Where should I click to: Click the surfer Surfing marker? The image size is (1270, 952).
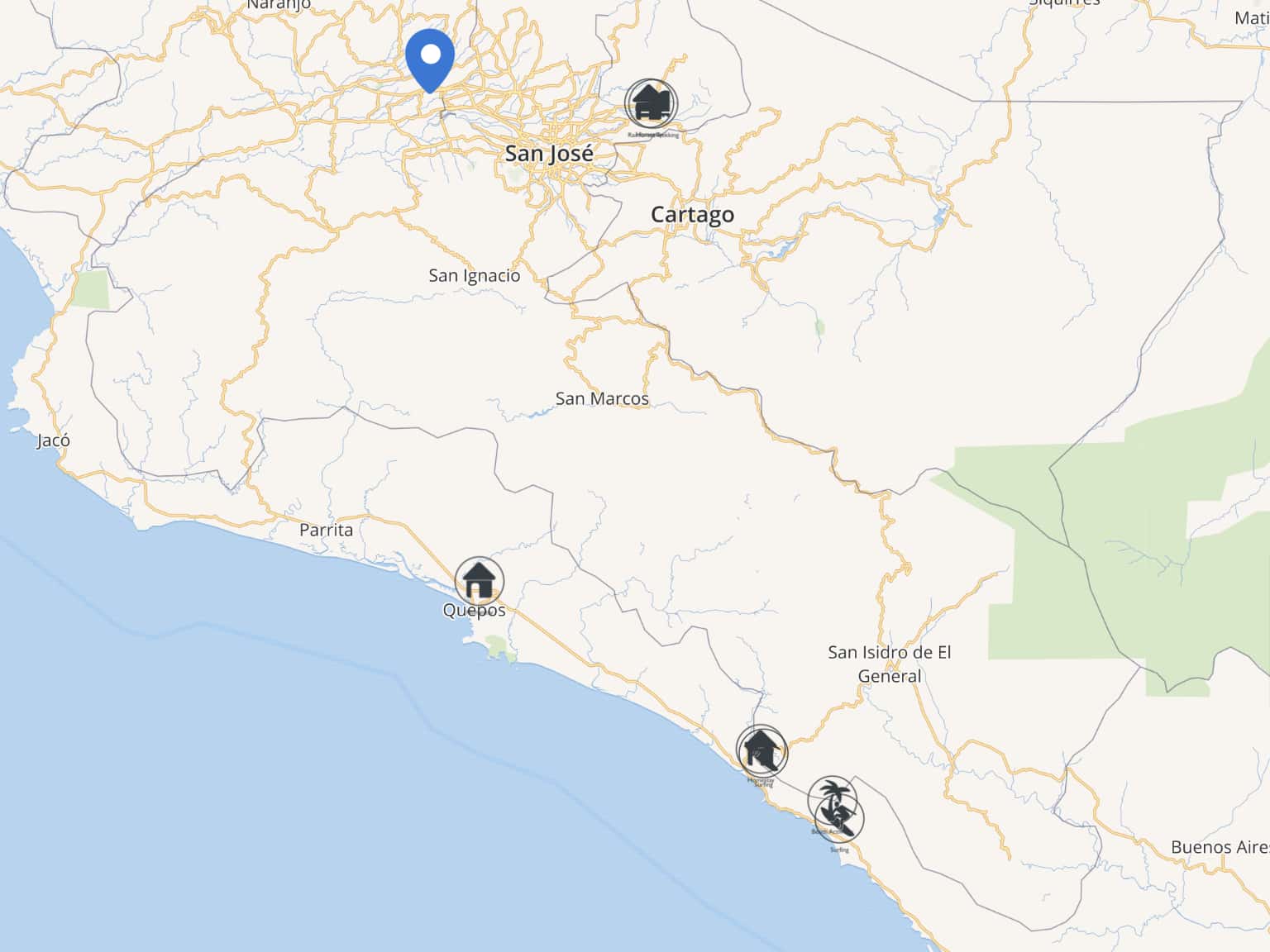[x=840, y=819]
